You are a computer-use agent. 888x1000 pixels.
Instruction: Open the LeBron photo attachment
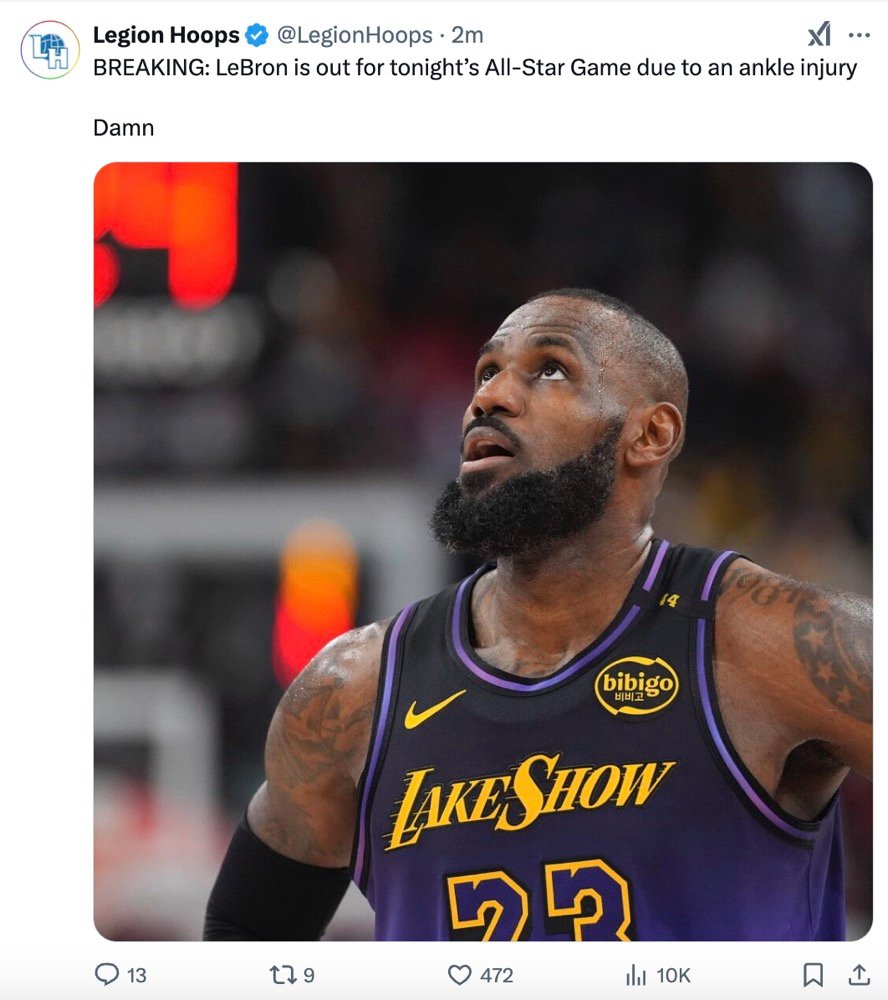483,551
